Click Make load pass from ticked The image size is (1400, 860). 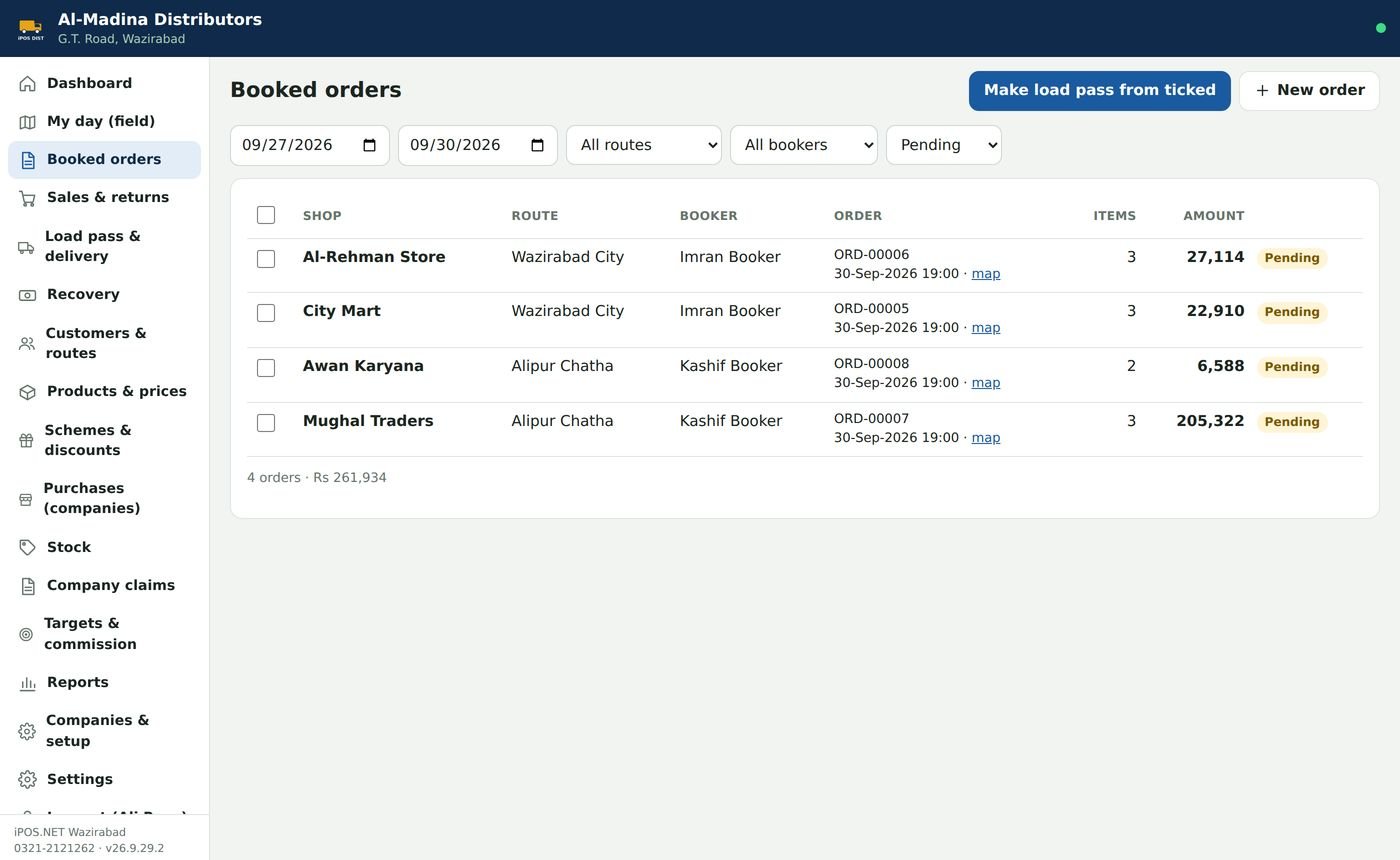coord(1100,91)
